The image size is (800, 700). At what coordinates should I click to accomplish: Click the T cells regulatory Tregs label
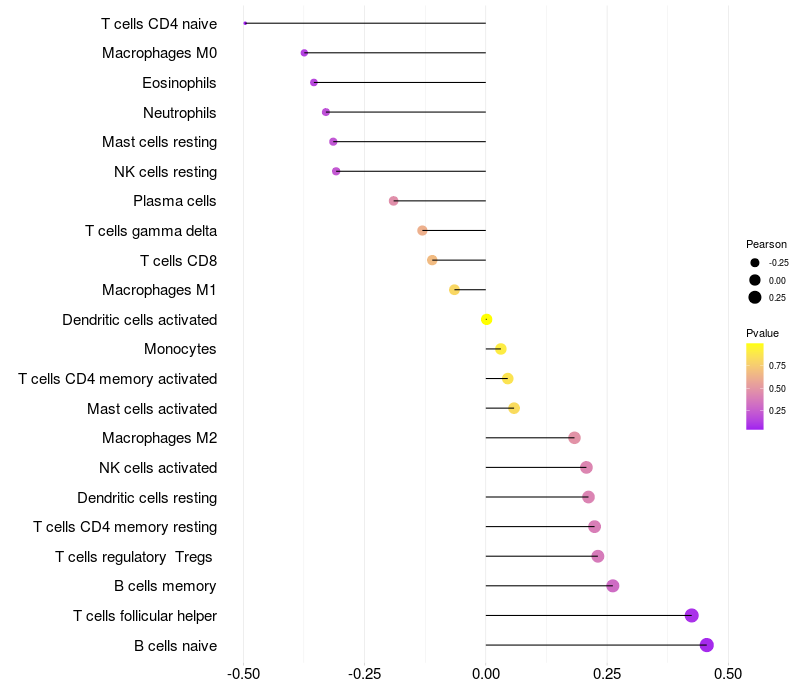coord(135,556)
